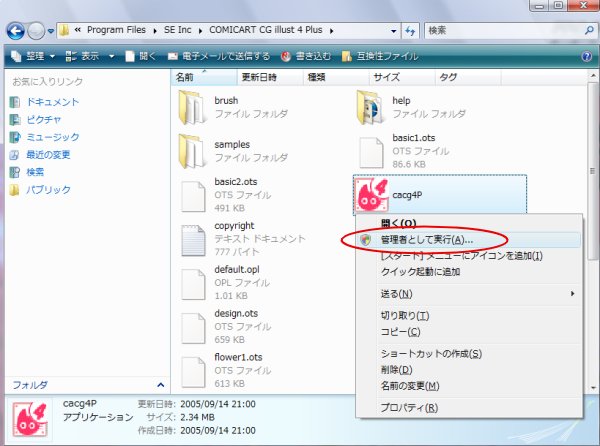Select the default.opl file icon

tap(193, 285)
